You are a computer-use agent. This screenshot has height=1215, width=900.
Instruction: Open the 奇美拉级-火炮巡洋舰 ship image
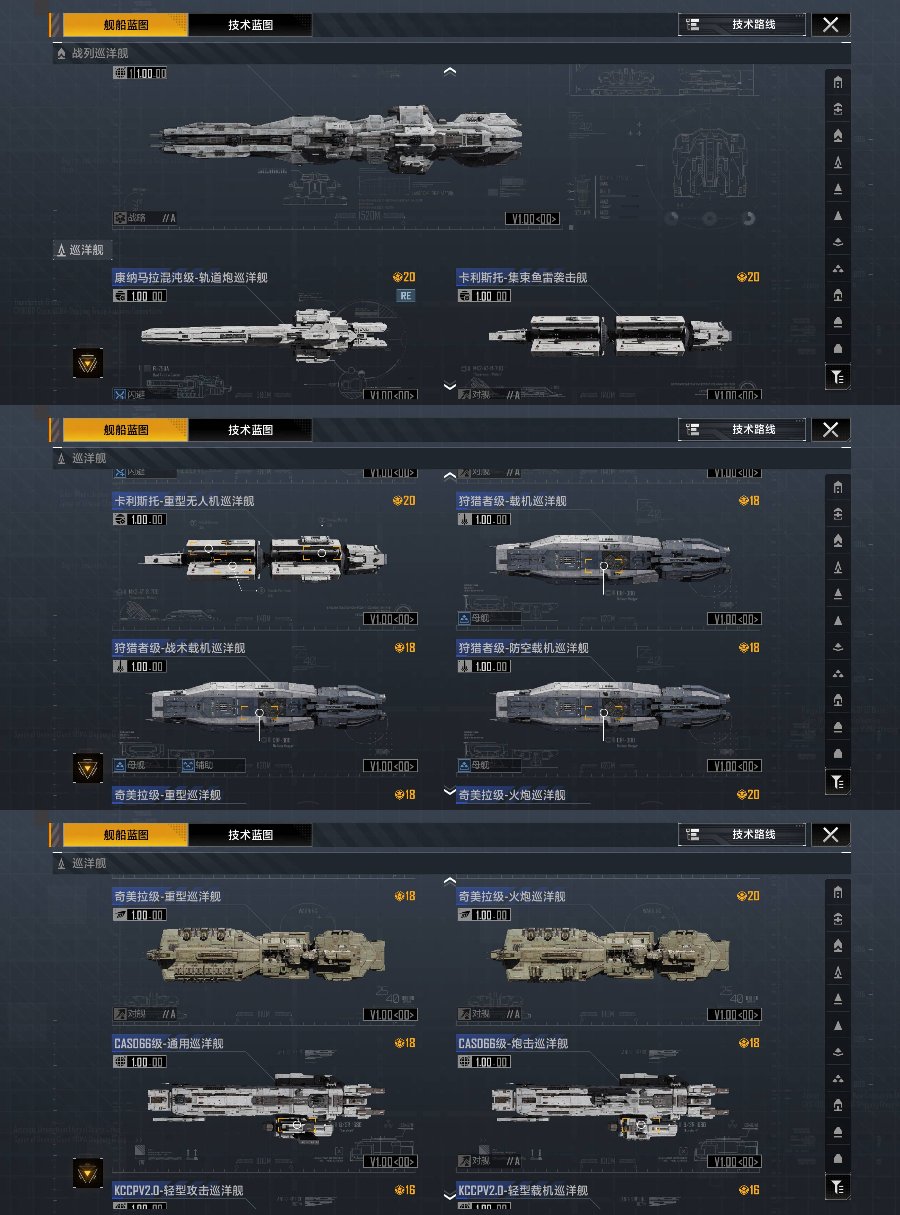click(x=609, y=953)
